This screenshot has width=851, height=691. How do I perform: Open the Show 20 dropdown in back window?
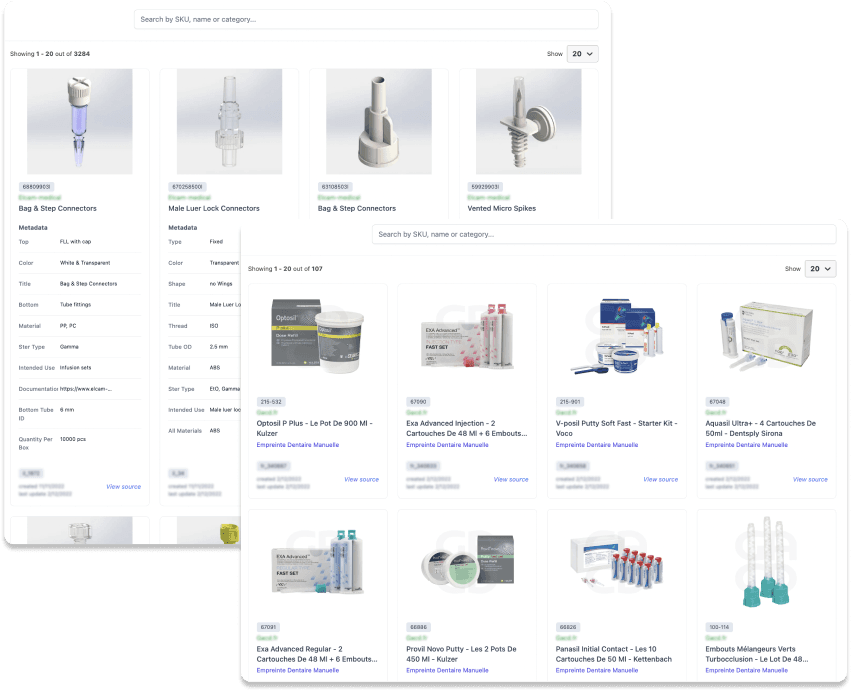coord(582,54)
